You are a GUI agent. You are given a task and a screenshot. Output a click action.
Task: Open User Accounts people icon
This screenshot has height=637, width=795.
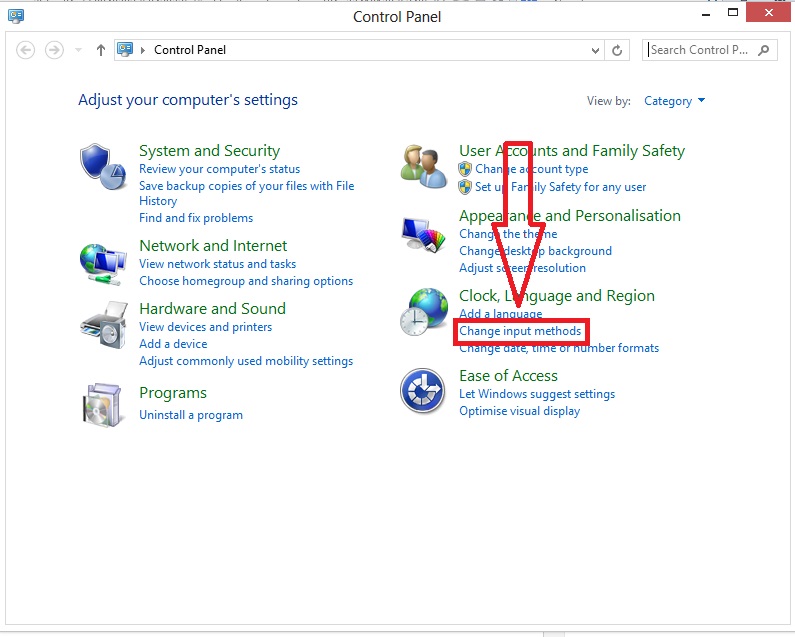click(423, 166)
